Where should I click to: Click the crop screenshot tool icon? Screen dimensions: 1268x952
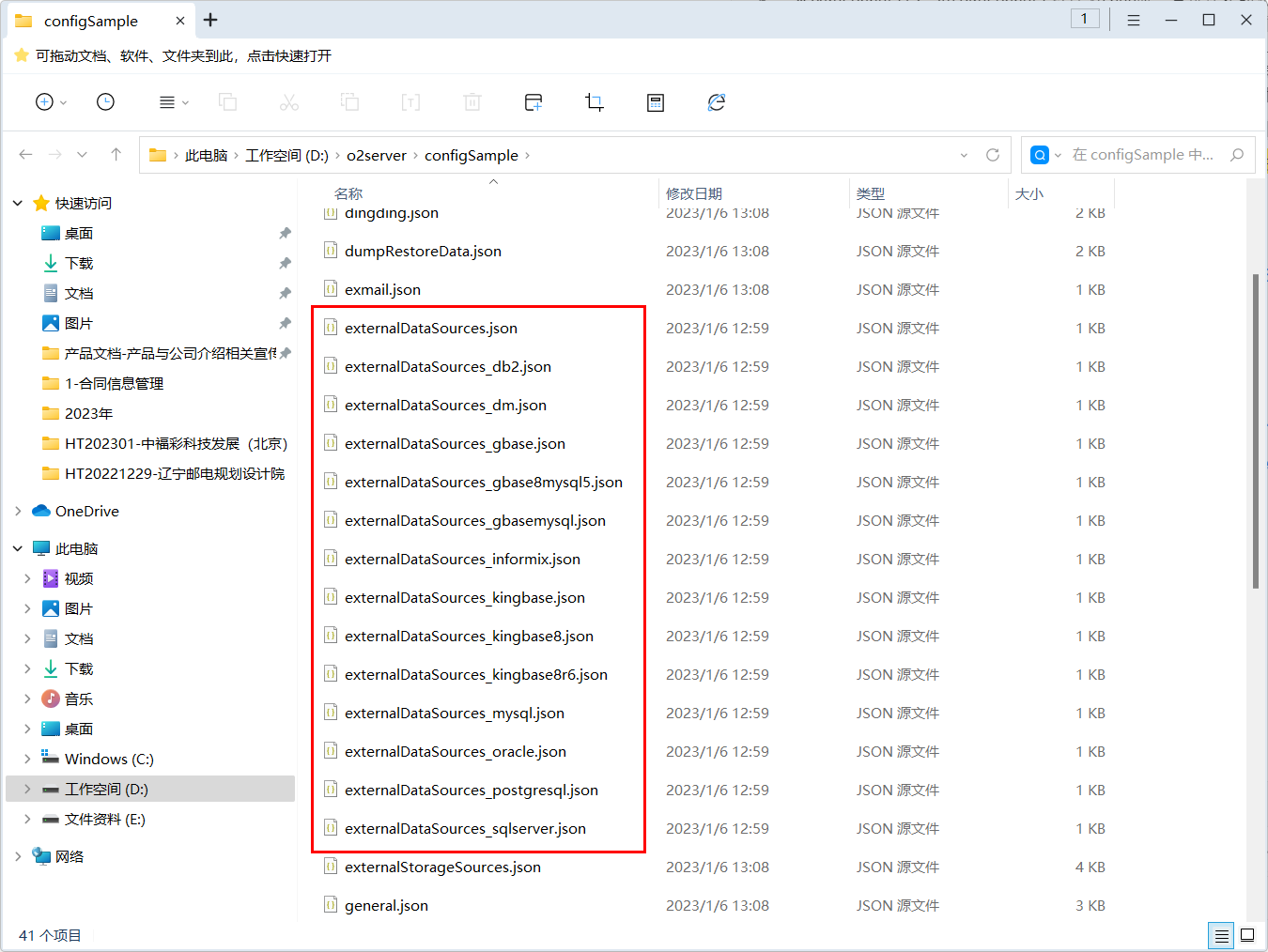click(x=594, y=102)
